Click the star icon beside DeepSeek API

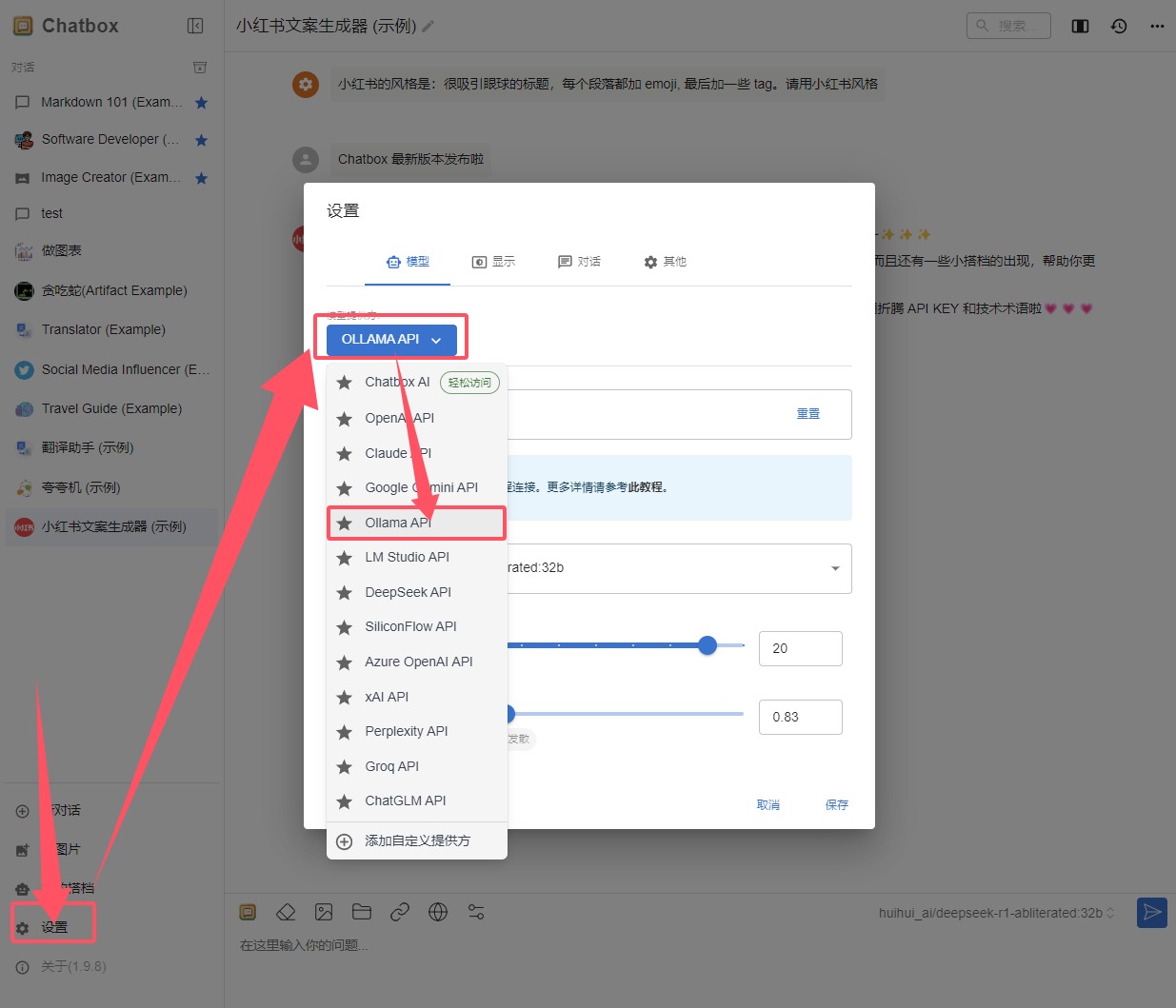(x=345, y=593)
